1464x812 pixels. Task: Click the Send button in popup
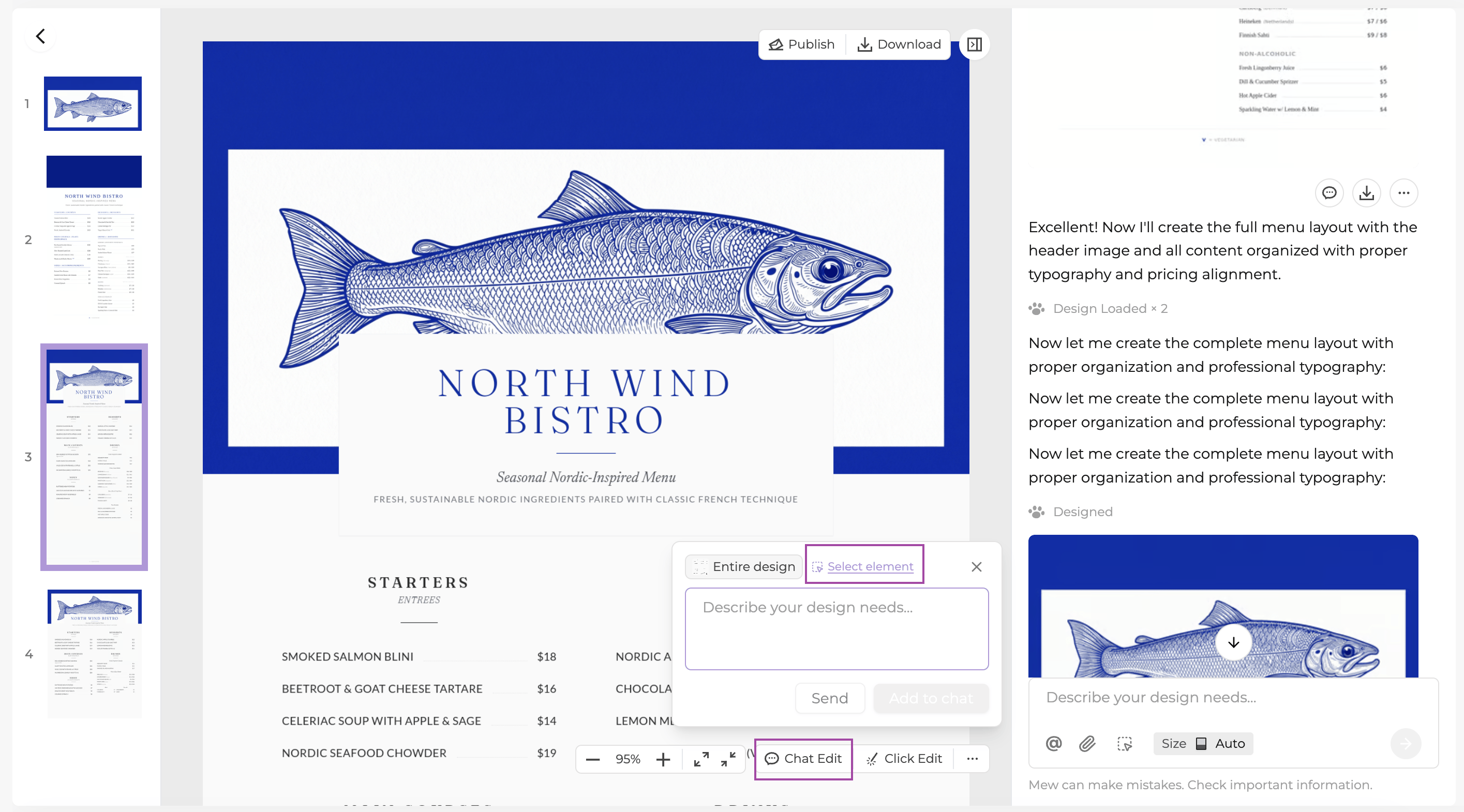(x=830, y=698)
